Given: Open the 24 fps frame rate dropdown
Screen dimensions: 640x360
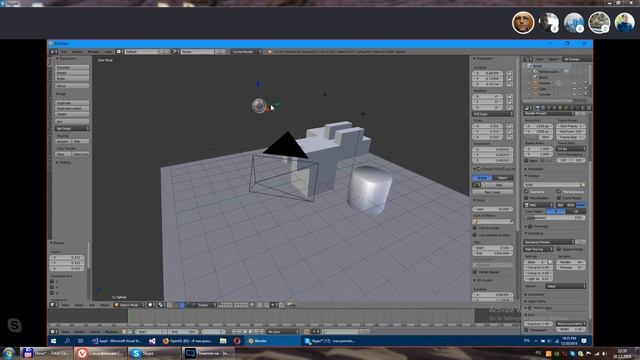Looking at the screenshot, I should [571, 149].
